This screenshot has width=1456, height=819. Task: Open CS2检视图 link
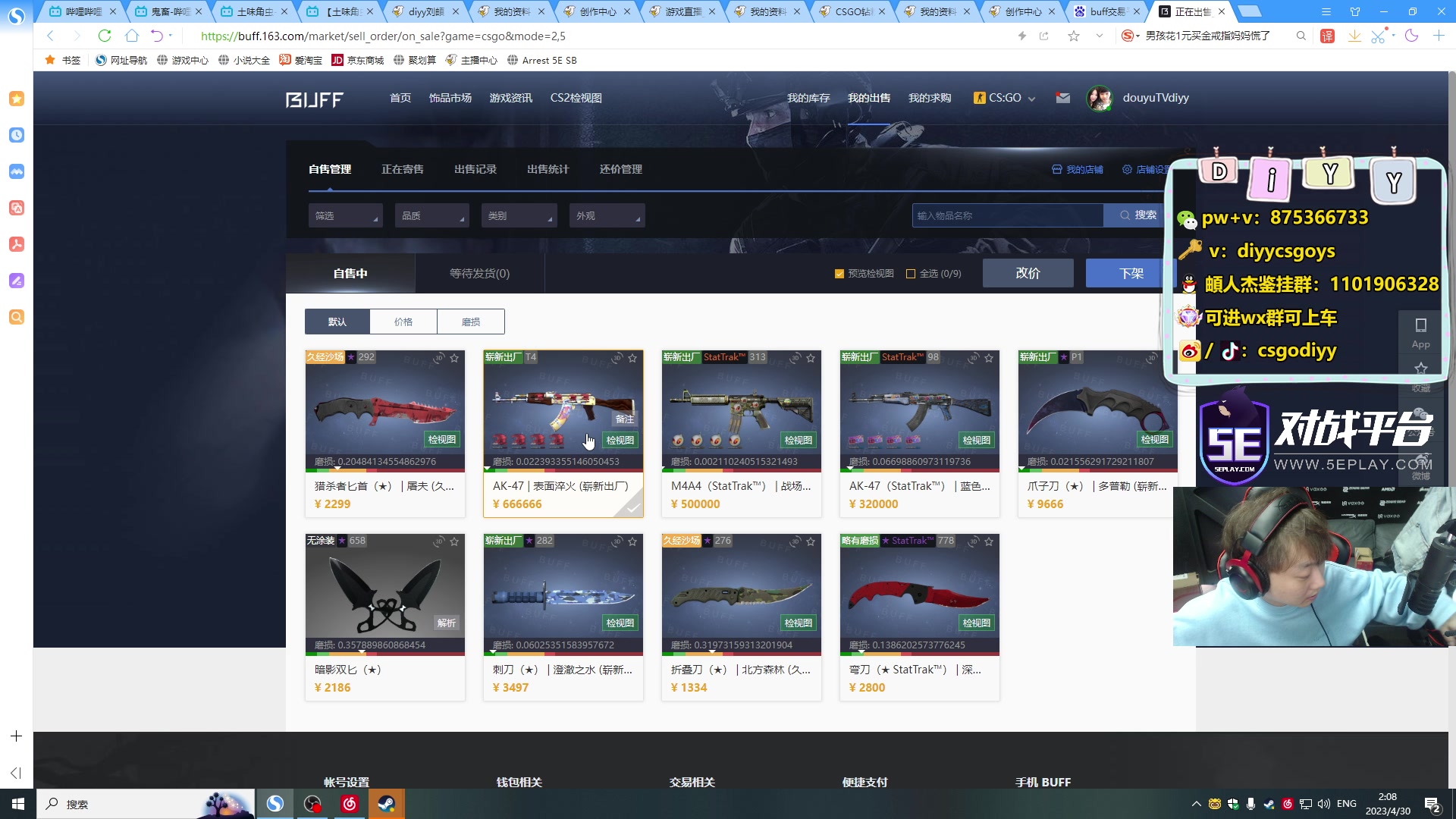(576, 98)
